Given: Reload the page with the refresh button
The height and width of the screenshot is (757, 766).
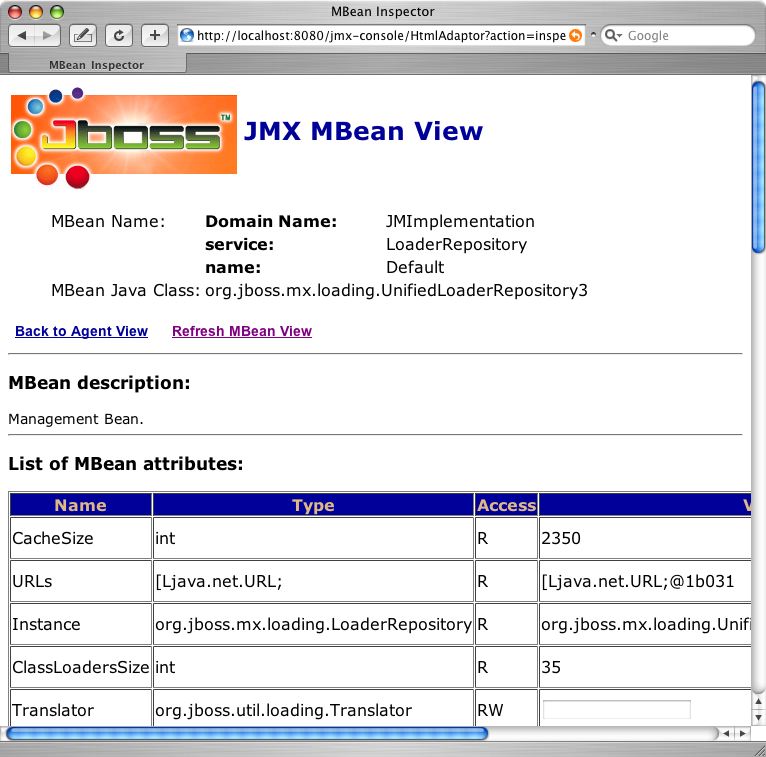Looking at the screenshot, I should 119,36.
